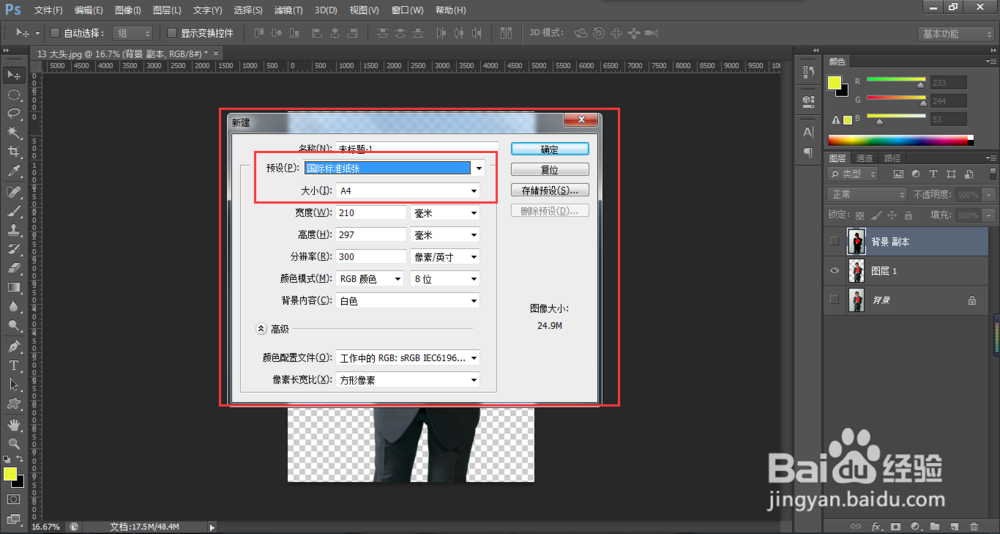Screen dimensions: 1000x534
Task: Select the Hand tool
Action: [13, 424]
